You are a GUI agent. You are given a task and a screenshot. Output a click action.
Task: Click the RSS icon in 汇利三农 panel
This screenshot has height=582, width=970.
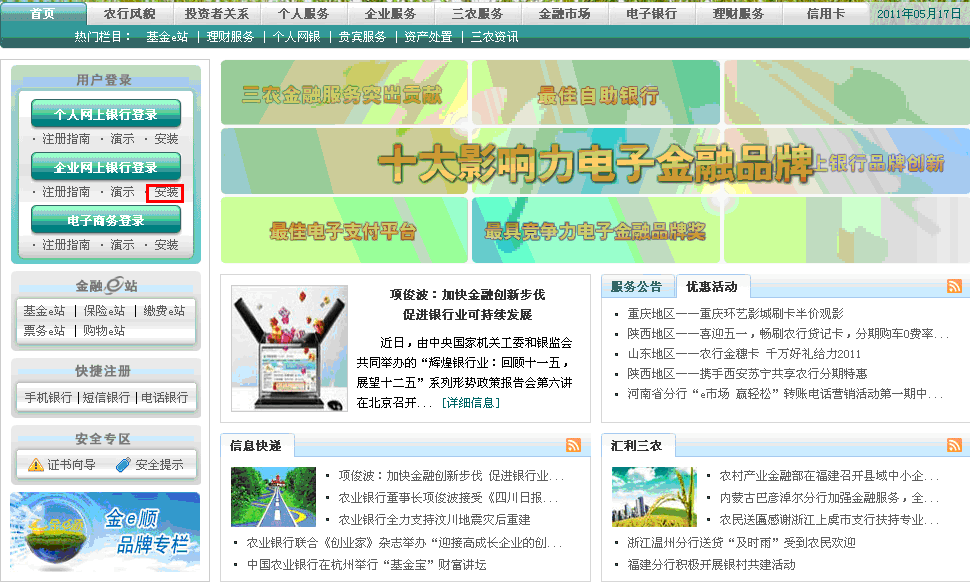[953, 444]
